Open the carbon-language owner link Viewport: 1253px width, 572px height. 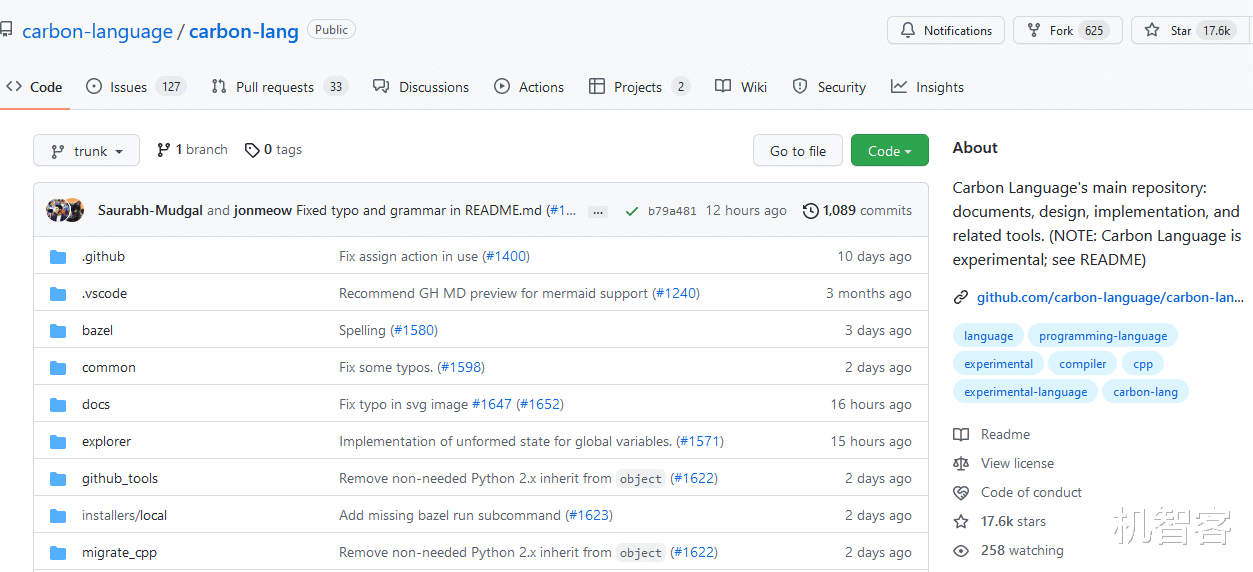pyautogui.click(x=97, y=31)
